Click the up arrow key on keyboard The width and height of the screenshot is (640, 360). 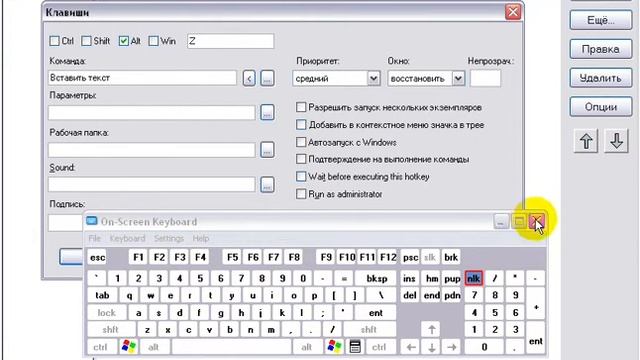(x=431, y=329)
